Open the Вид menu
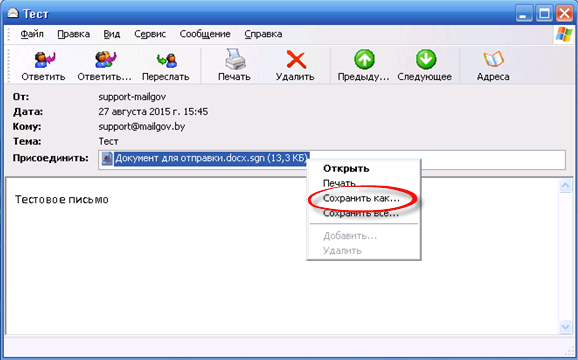Image resolution: width=578 pixels, height=360 pixels. (112, 34)
